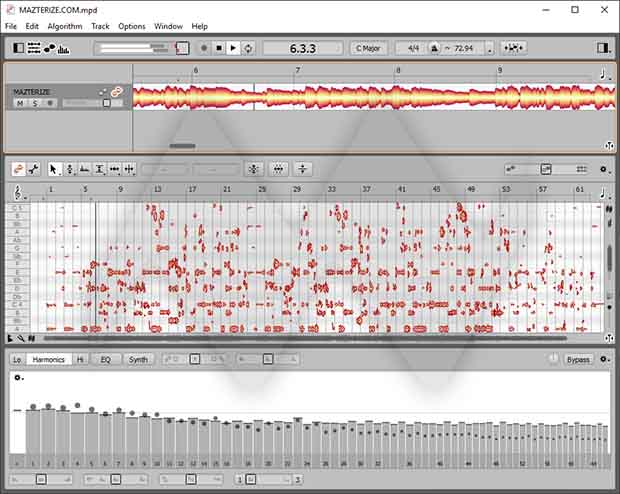Click bar 33 in note editor ruler
This screenshot has width=620, height=494.
(332, 189)
